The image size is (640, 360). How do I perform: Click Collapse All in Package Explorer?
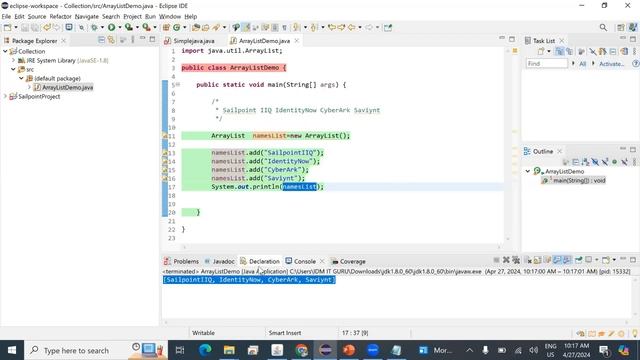coord(101,40)
